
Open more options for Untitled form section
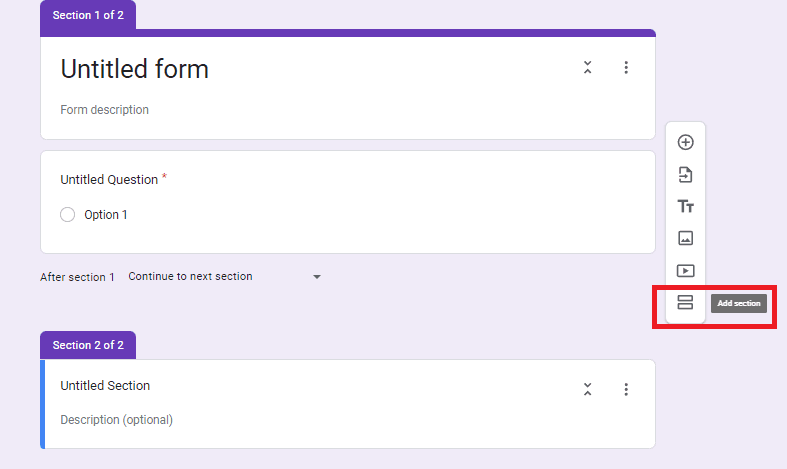point(626,67)
